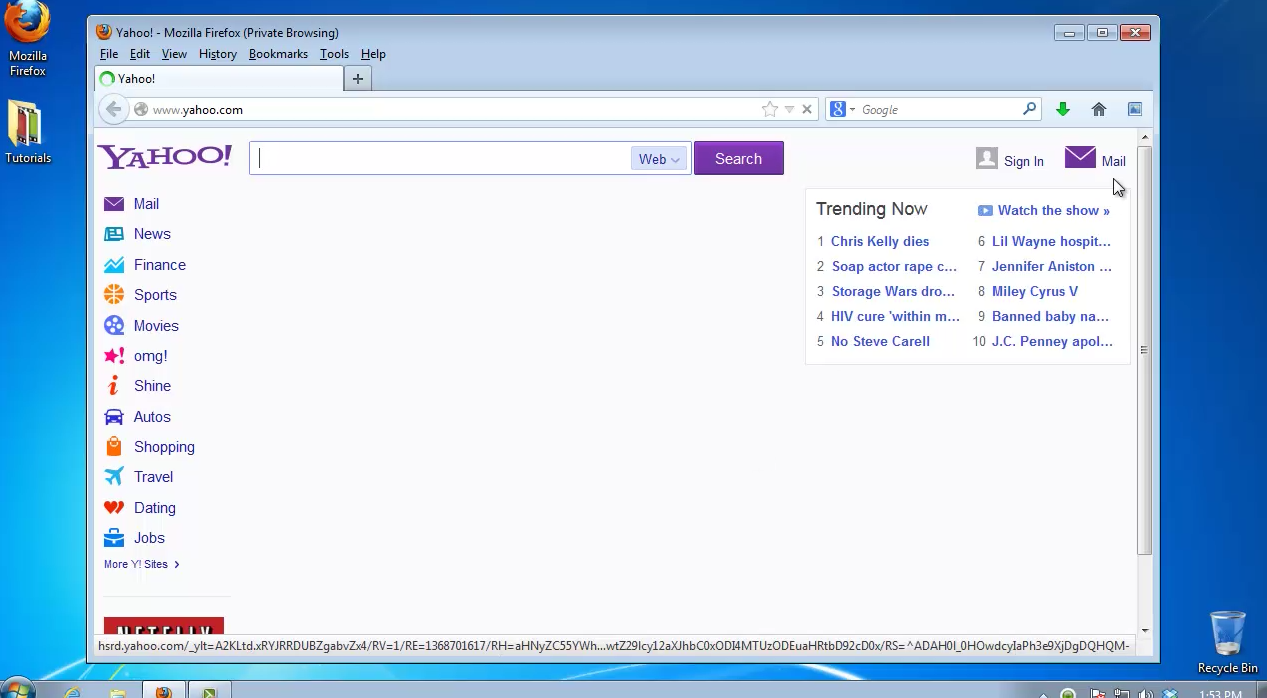1267x698 pixels.
Task: Click the Dating hearts icon
Action: (114, 508)
